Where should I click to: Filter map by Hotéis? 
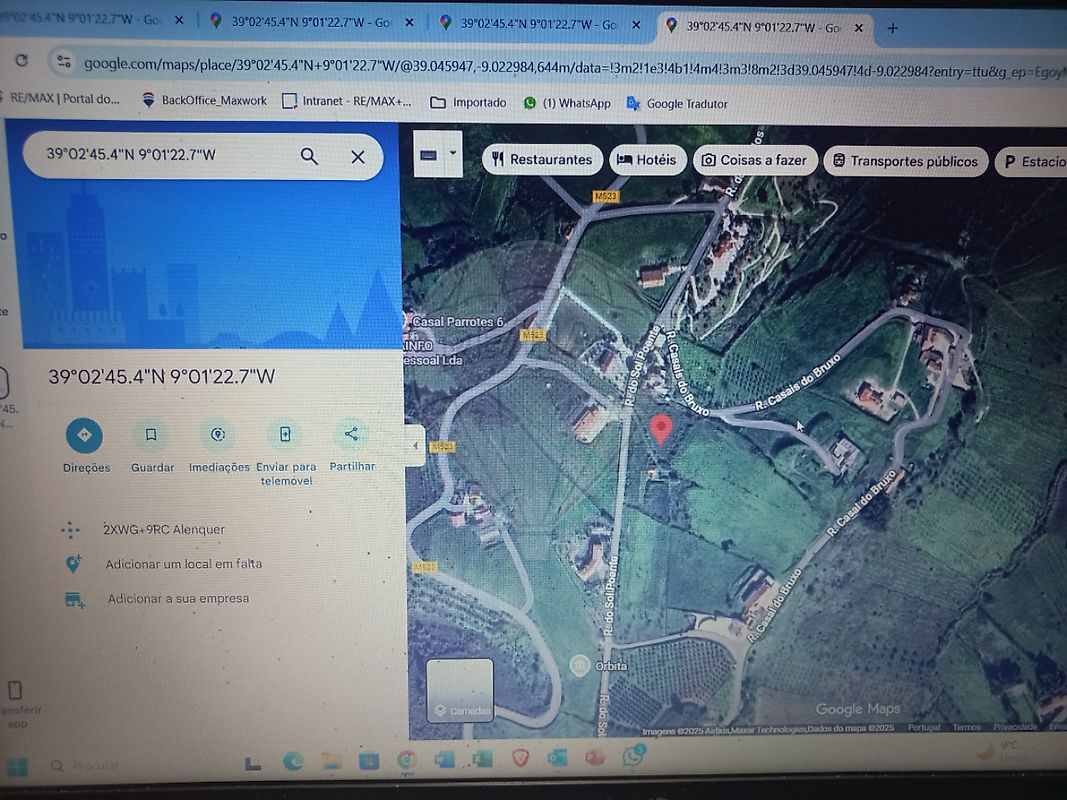(646, 160)
